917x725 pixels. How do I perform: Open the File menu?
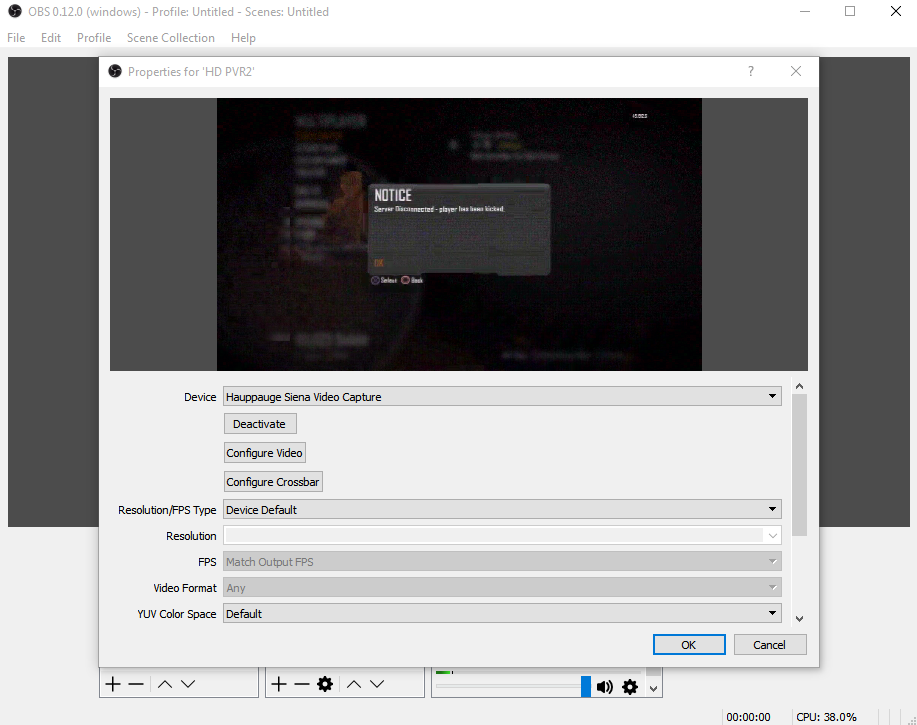(16, 37)
